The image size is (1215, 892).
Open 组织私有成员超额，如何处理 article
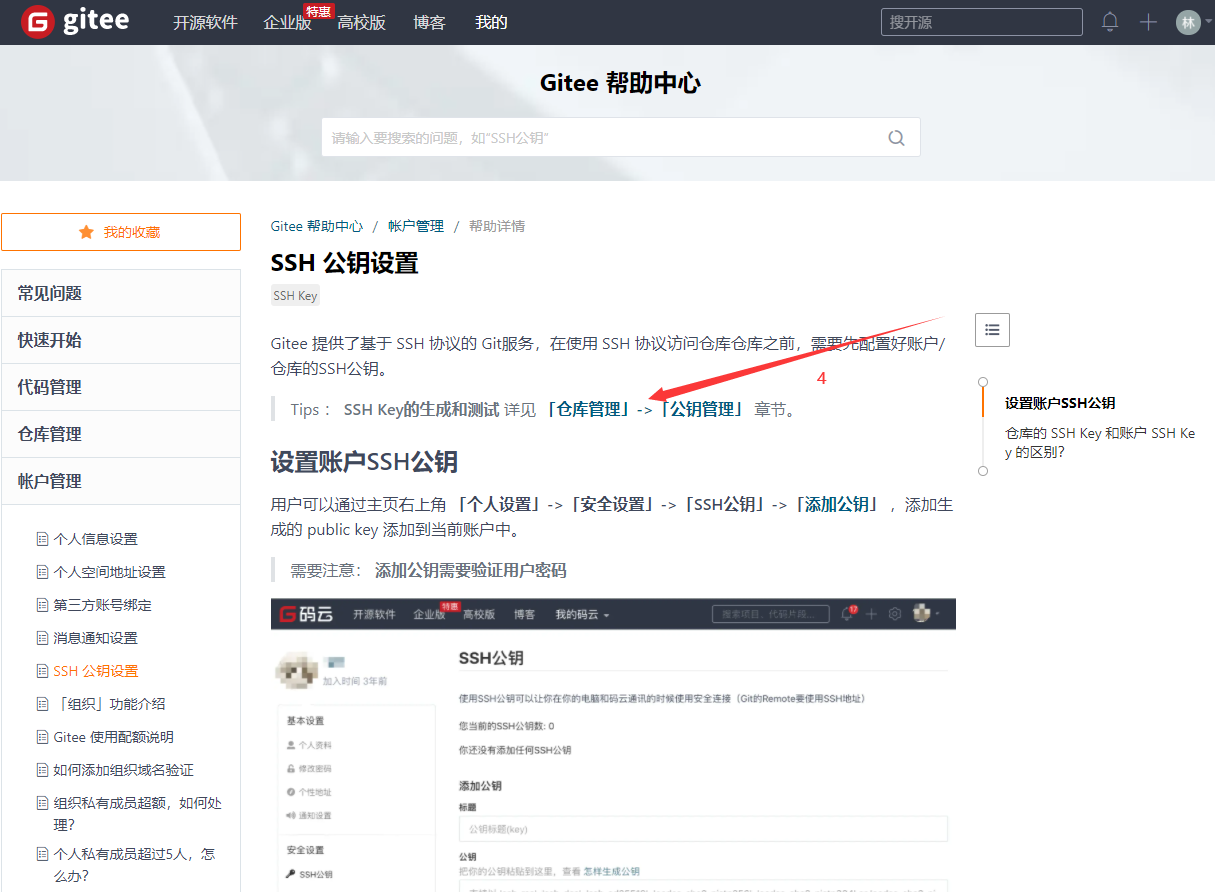[x=137, y=814]
